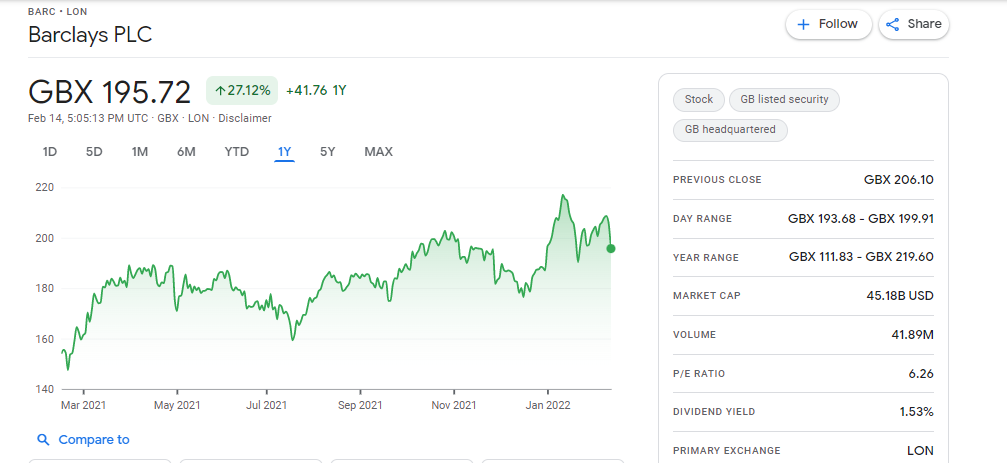Click the DAY RANGE label
Screen dimensions: 1007x463
coord(703,219)
